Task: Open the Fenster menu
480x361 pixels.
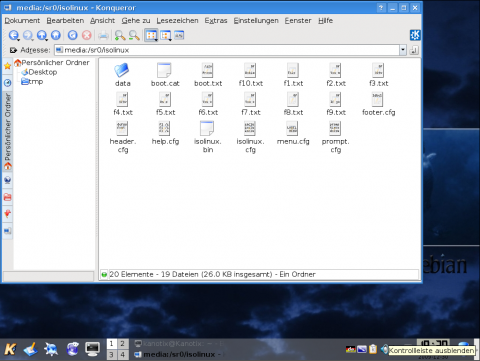Action: [298, 21]
